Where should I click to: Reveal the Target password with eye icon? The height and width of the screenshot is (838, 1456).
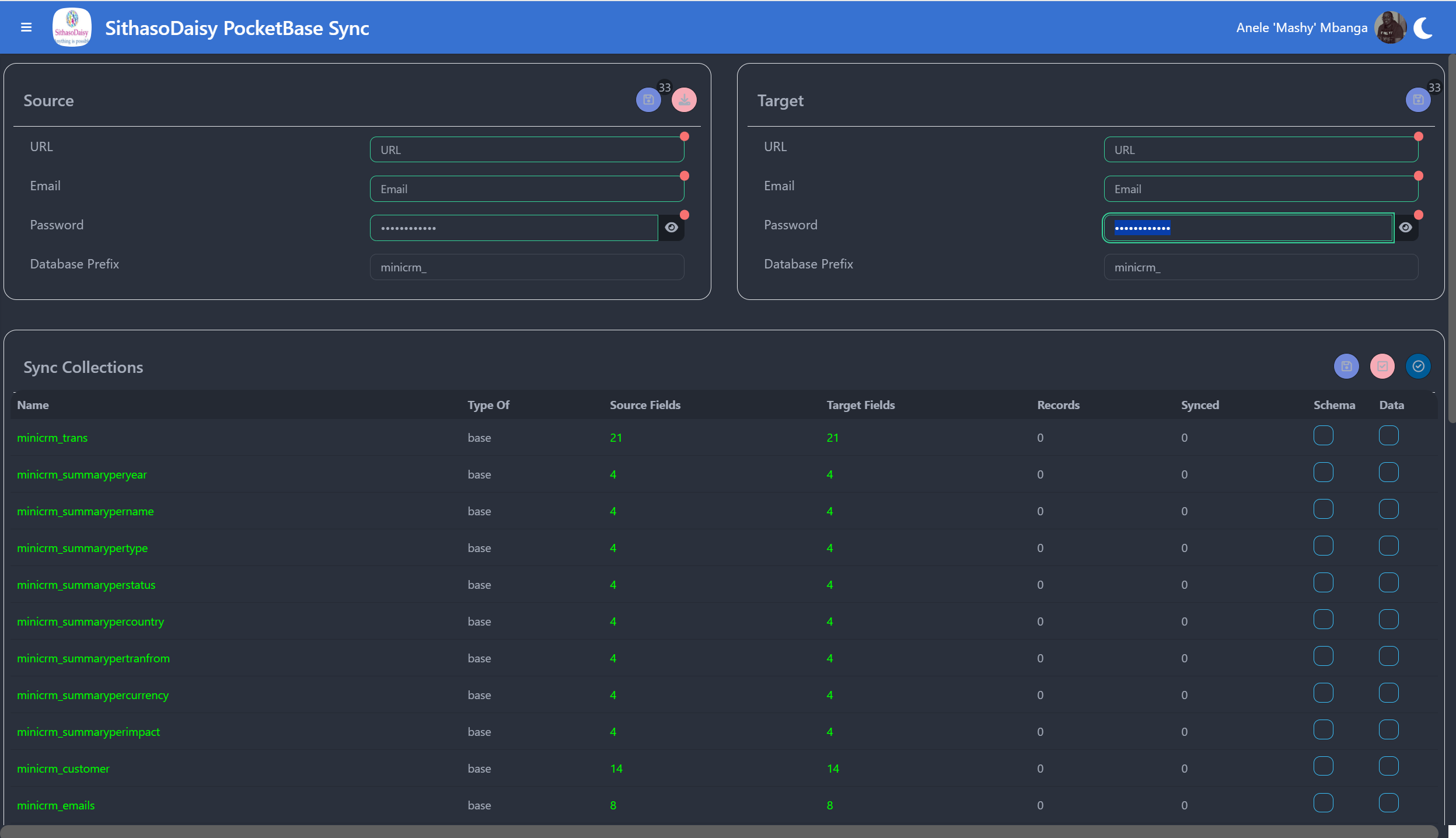click(1405, 228)
